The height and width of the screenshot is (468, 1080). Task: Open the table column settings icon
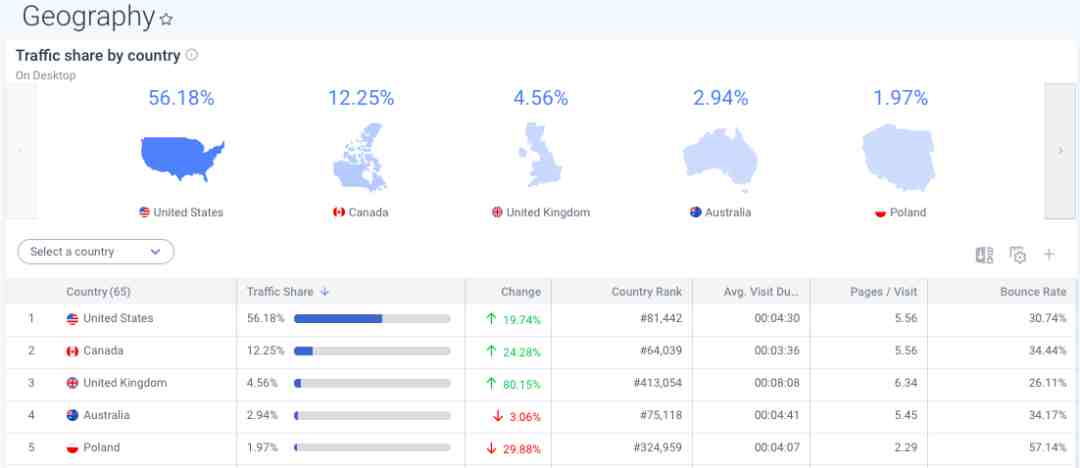pyautogui.click(x=1017, y=254)
